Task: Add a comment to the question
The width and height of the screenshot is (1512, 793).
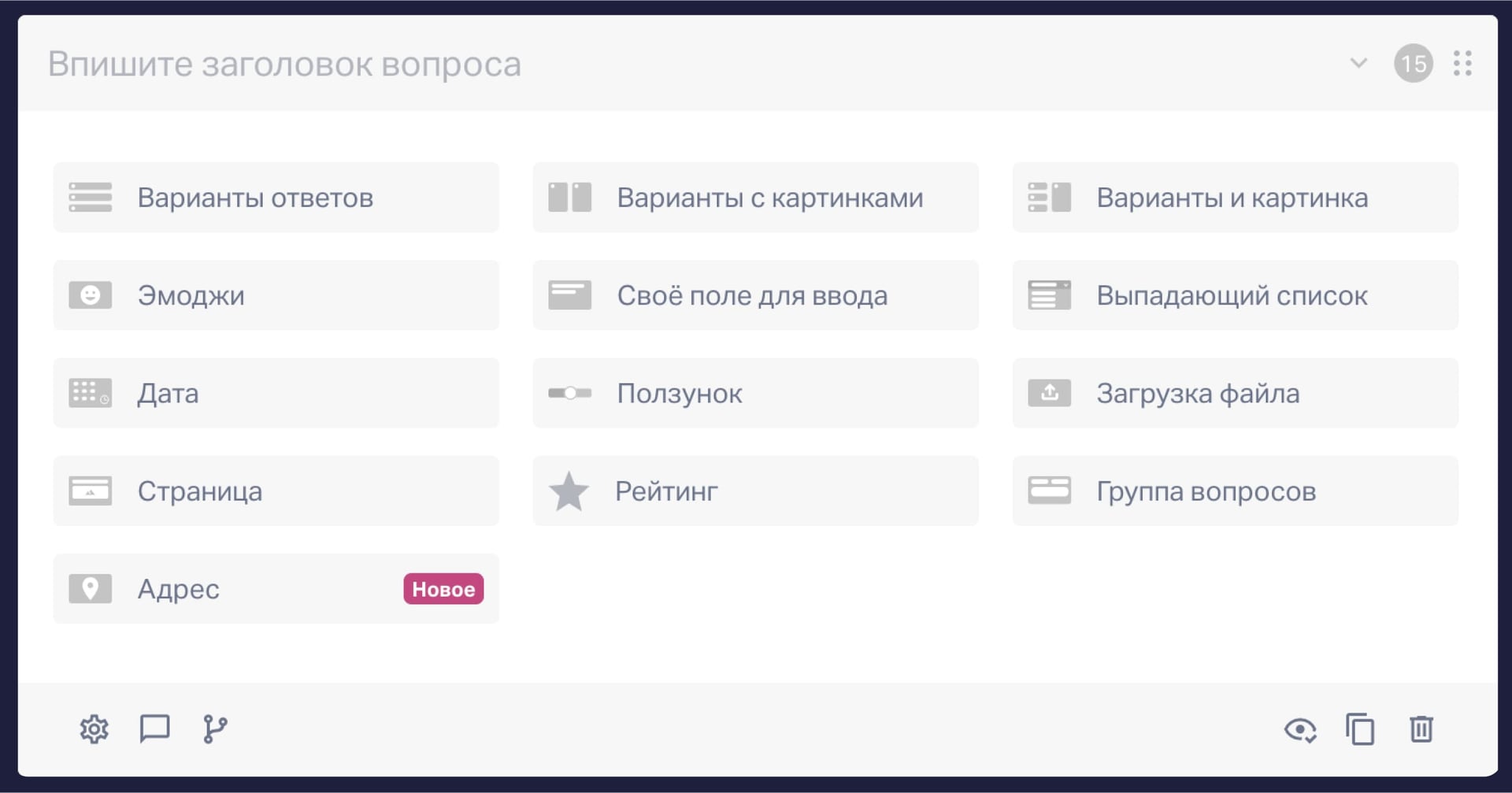Action: coord(154,729)
